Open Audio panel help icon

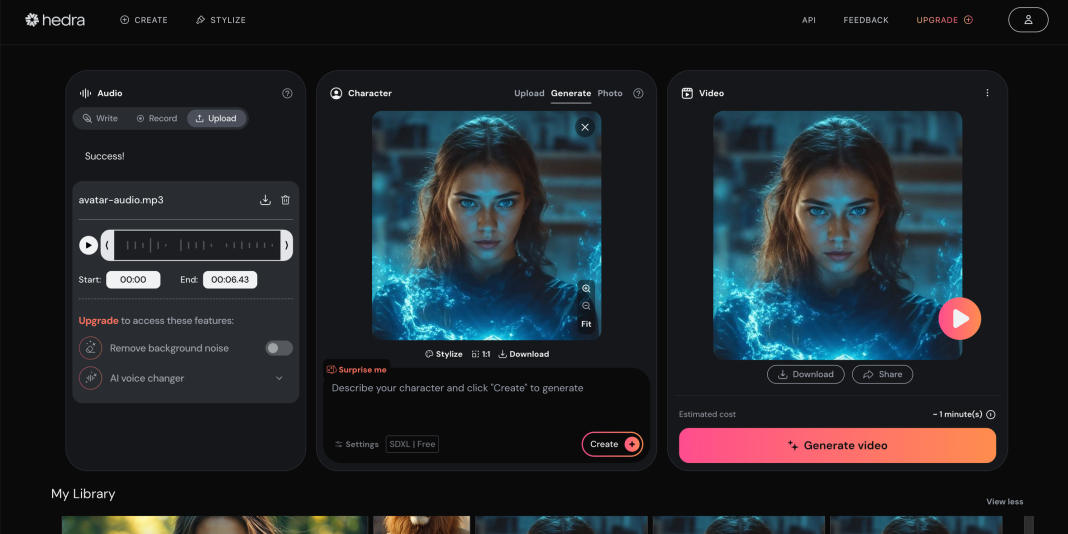[287, 93]
